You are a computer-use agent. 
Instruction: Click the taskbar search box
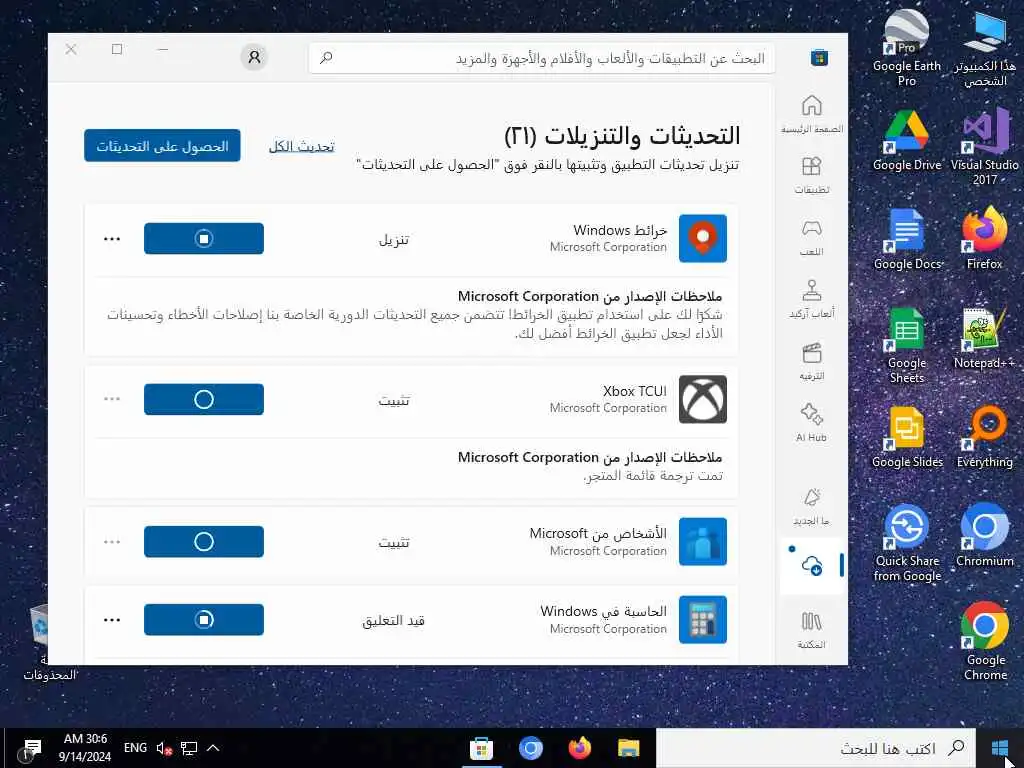816,748
